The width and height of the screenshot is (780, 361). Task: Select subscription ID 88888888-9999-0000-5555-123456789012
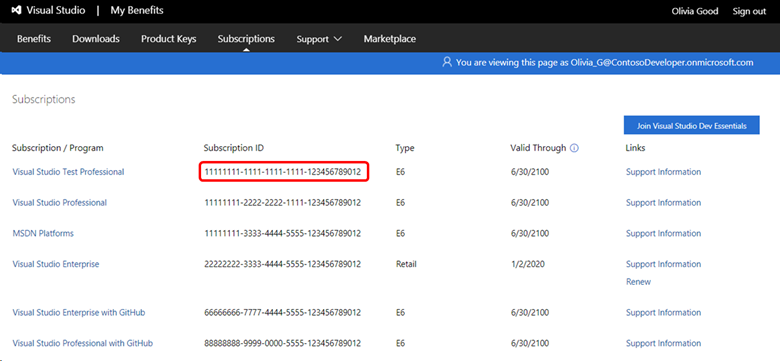pyautogui.click(x=283, y=344)
